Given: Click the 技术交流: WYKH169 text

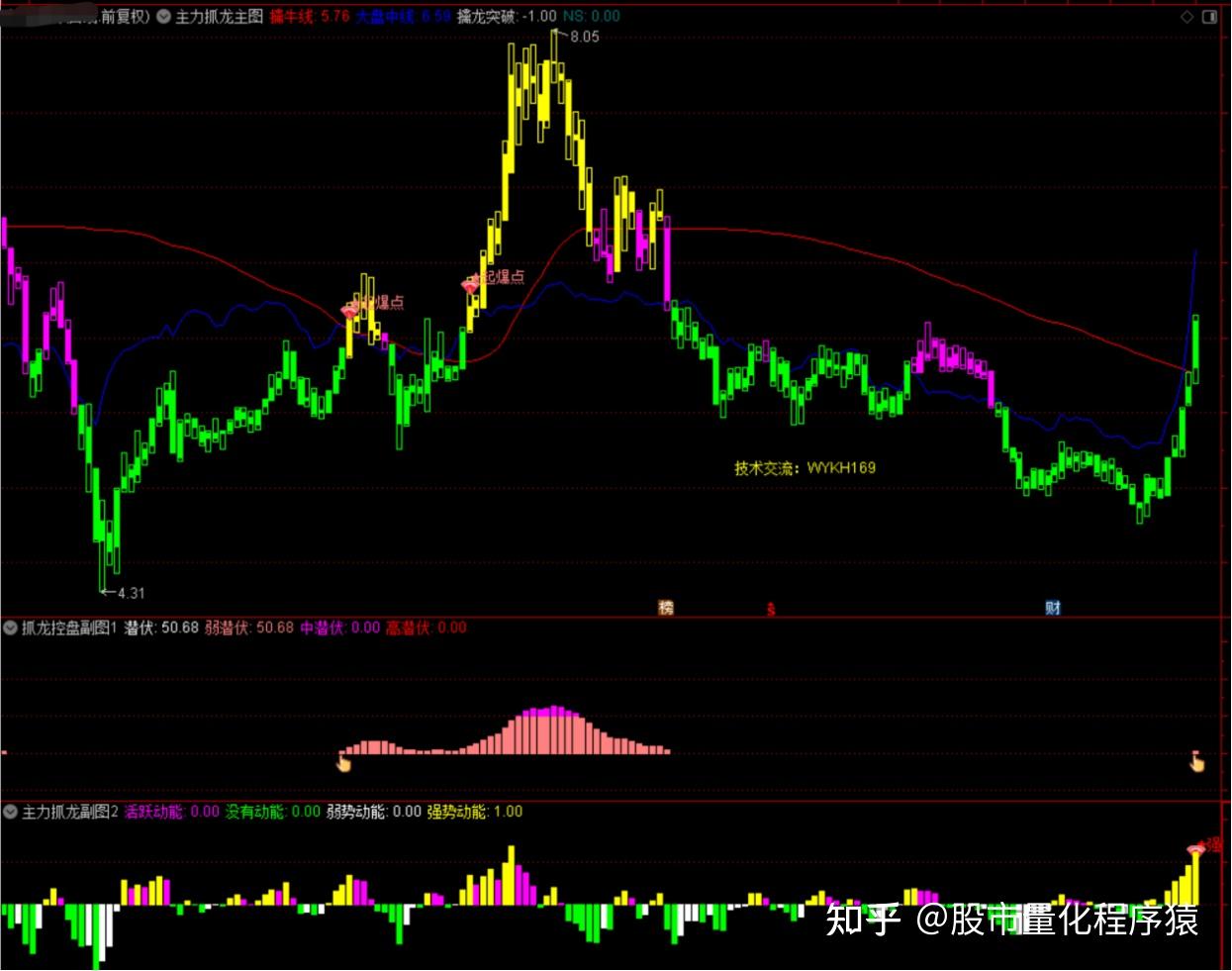Looking at the screenshot, I should click(805, 467).
